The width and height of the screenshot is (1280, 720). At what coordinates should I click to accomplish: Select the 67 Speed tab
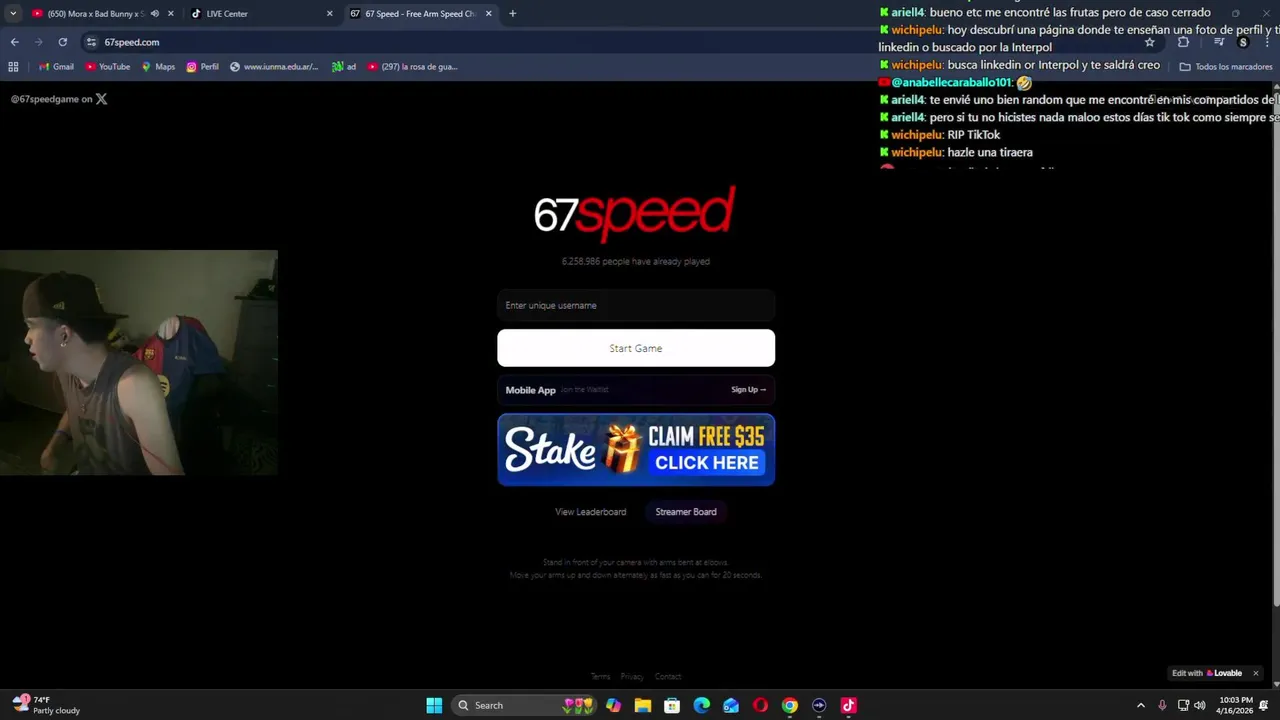(x=420, y=14)
